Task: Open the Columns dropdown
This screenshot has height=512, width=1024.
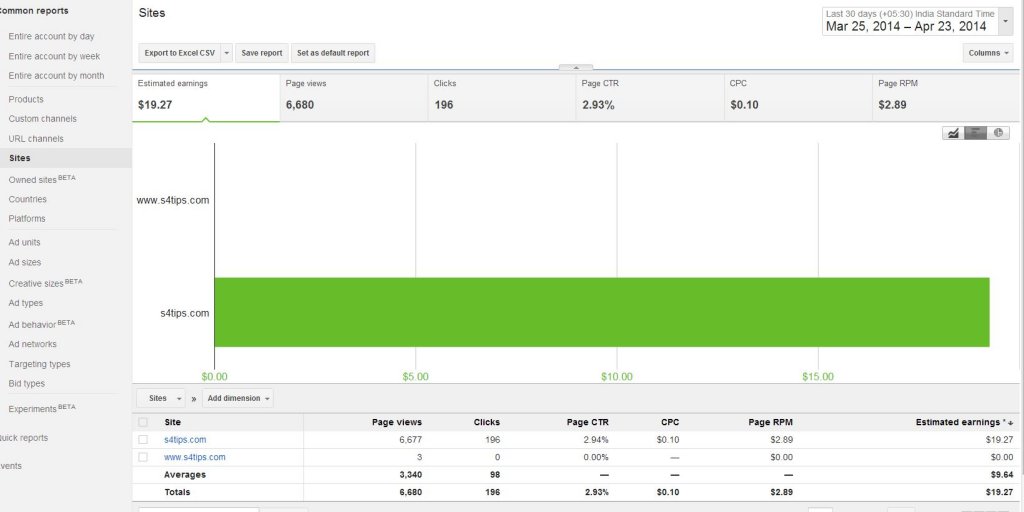Action: point(988,53)
